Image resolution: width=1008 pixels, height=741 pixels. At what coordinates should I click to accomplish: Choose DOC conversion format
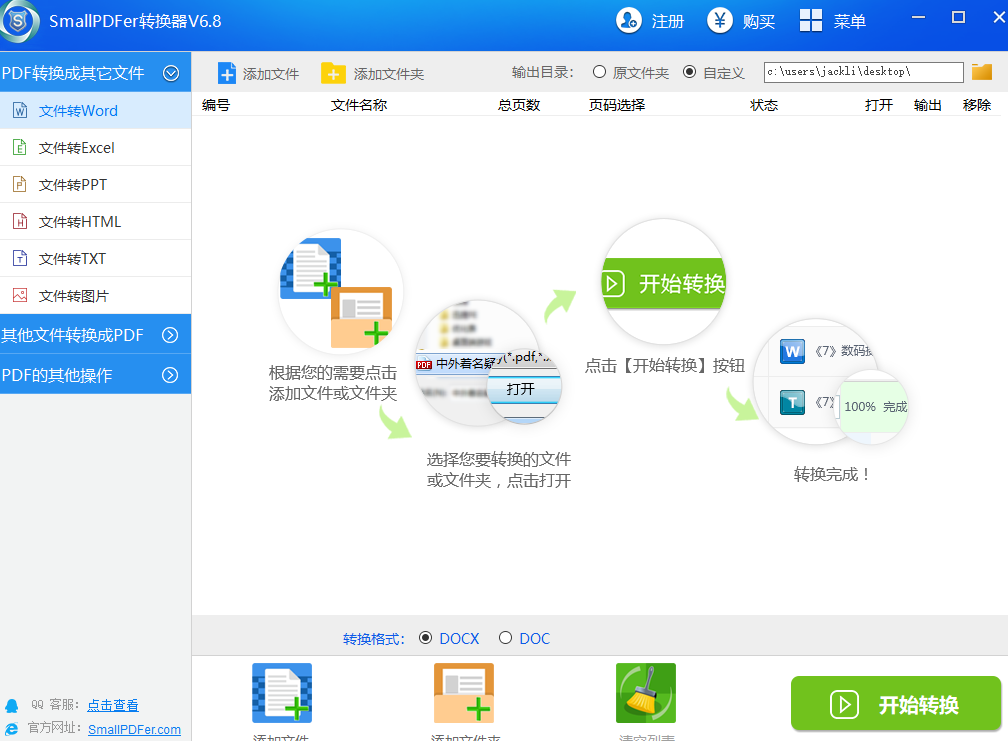(x=505, y=638)
